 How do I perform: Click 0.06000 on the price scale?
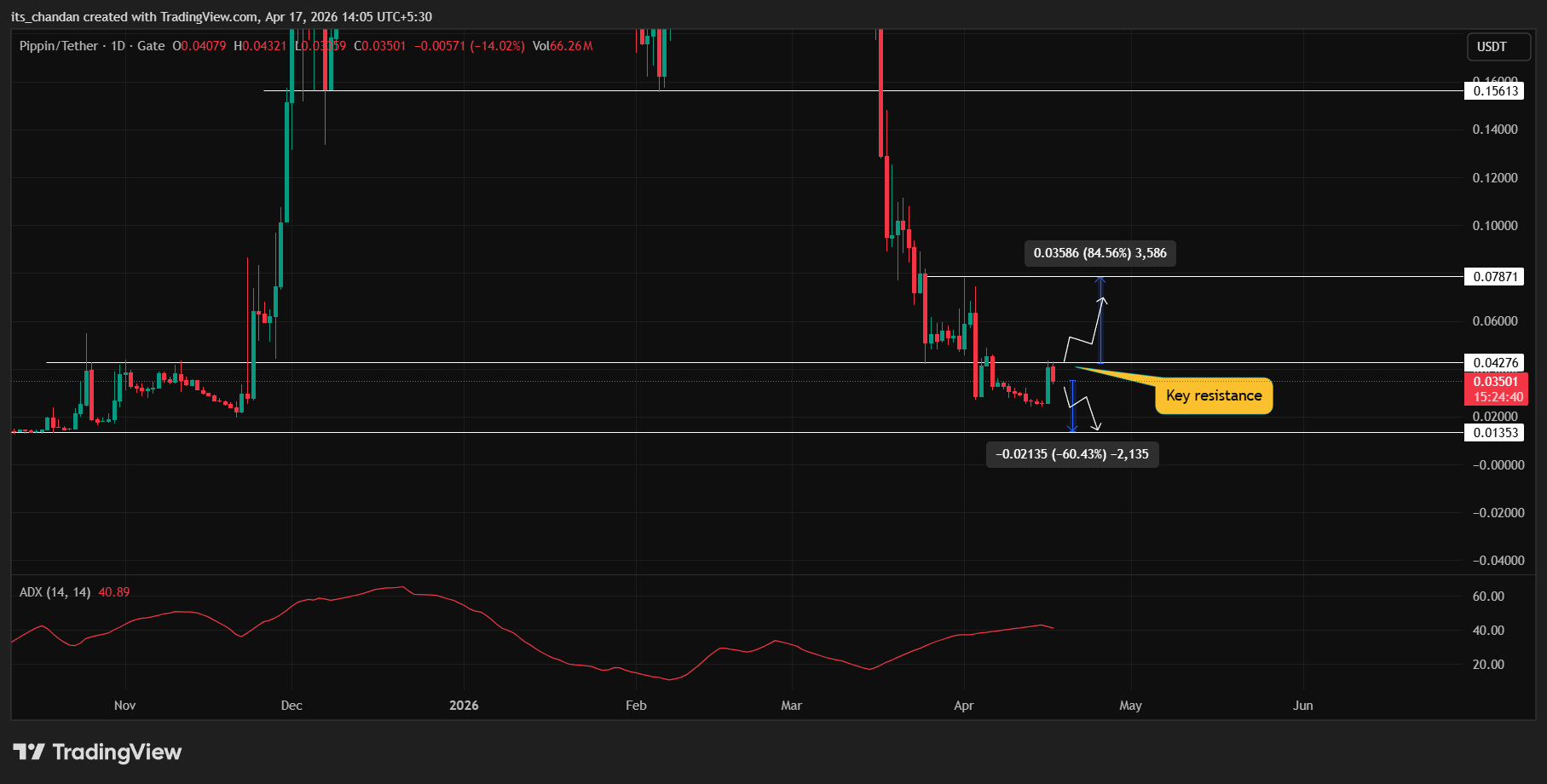click(1495, 321)
